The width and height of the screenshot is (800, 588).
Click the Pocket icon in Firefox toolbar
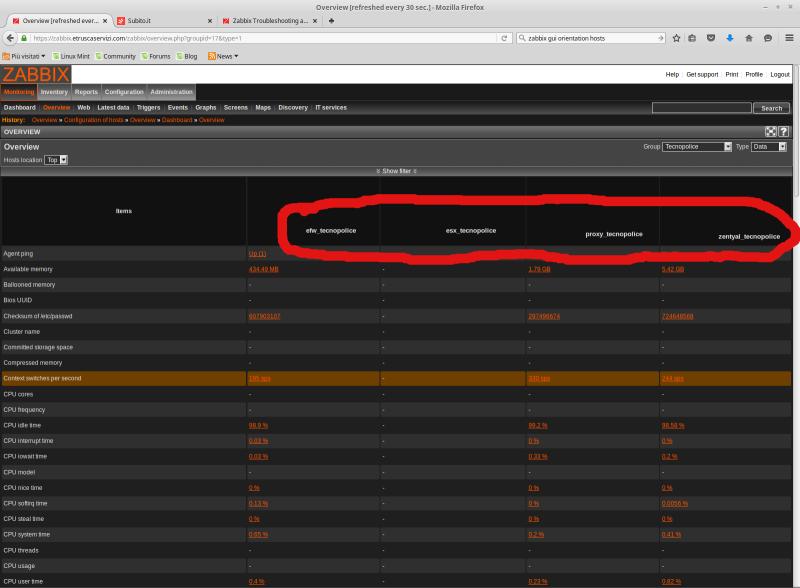pyautogui.click(x=711, y=38)
